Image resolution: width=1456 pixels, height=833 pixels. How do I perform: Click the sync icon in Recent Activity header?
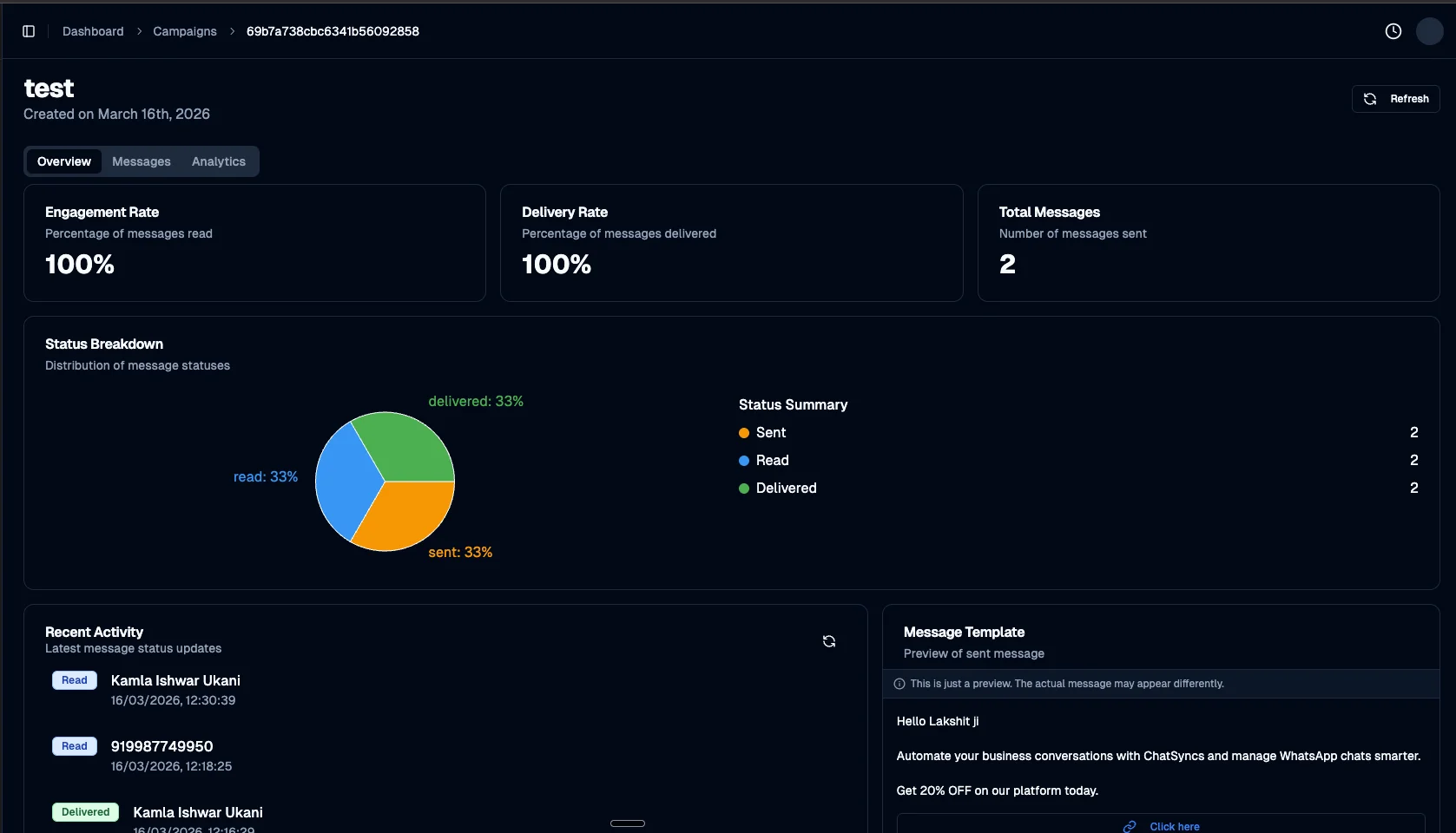tap(828, 640)
